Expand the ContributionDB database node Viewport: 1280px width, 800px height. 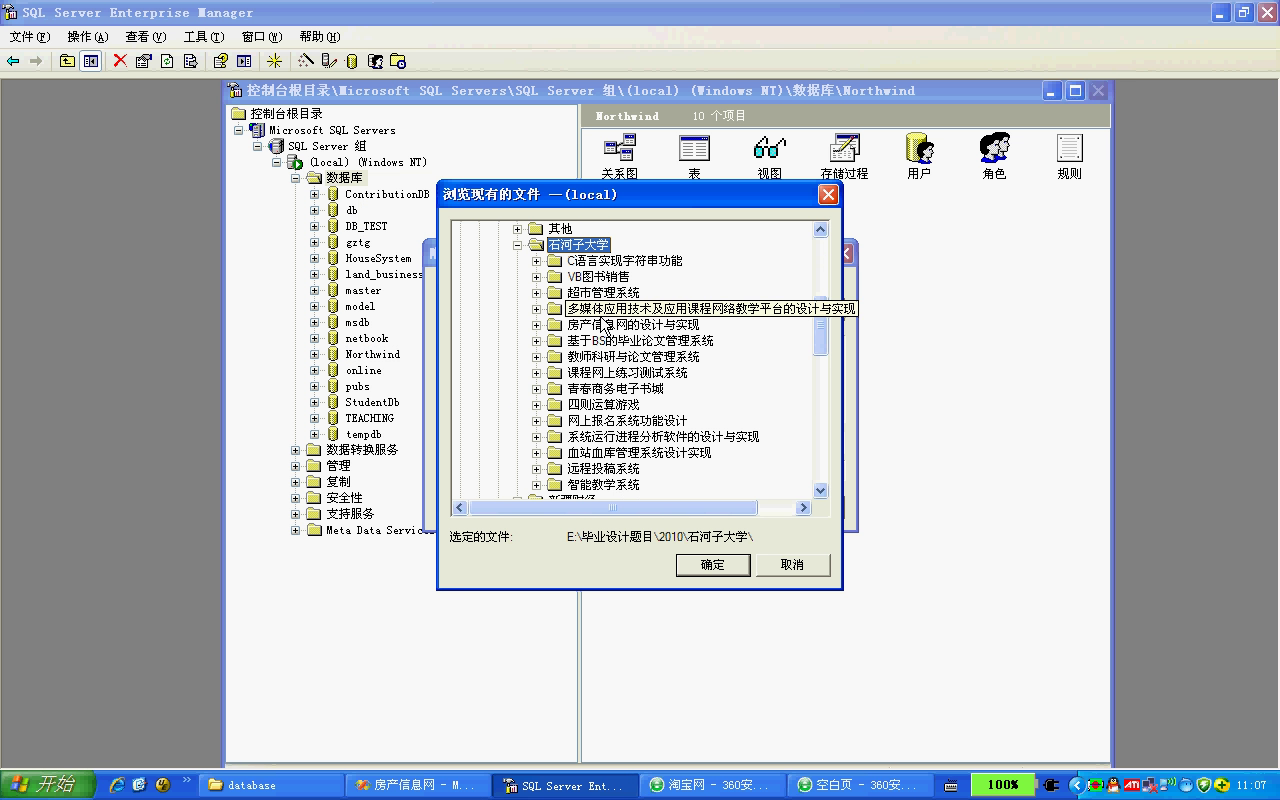pyautogui.click(x=314, y=194)
